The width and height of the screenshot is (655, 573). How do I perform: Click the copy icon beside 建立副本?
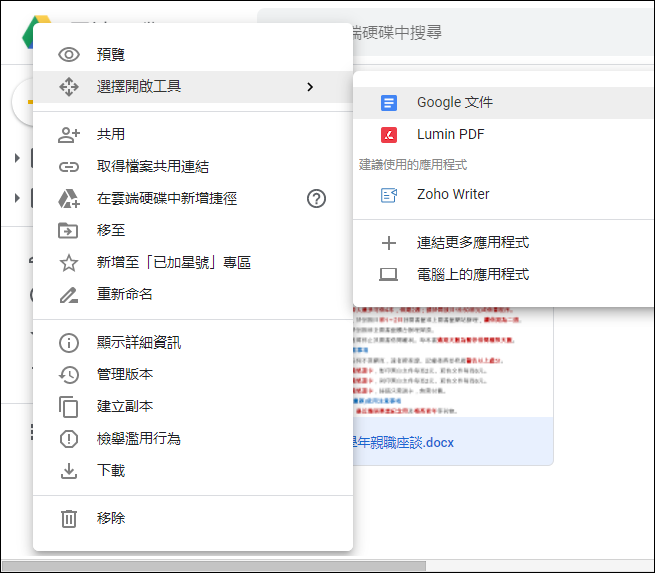point(69,407)
